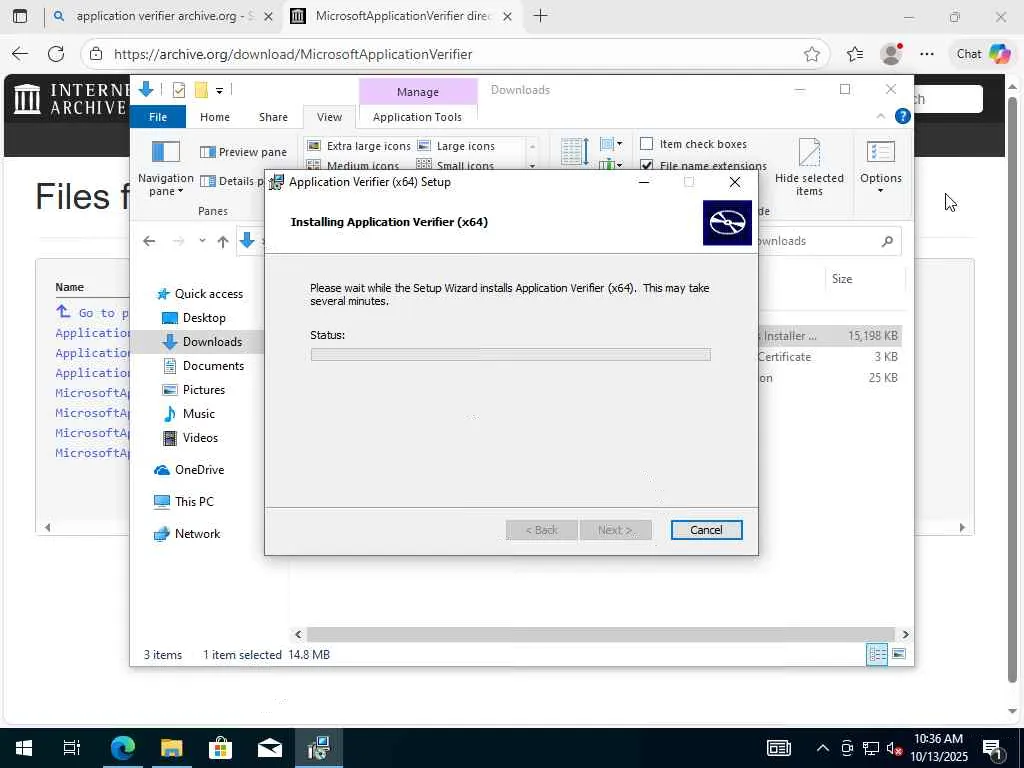Click Explorer up-one-level arrow
The width and height of the screenshot is (1024, 768).
[x=223, y=242]
